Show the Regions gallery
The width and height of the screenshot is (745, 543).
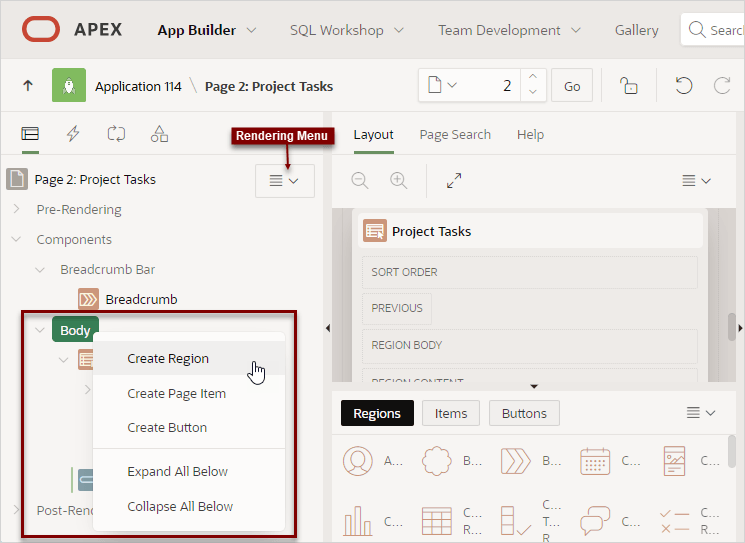(377, 413)
